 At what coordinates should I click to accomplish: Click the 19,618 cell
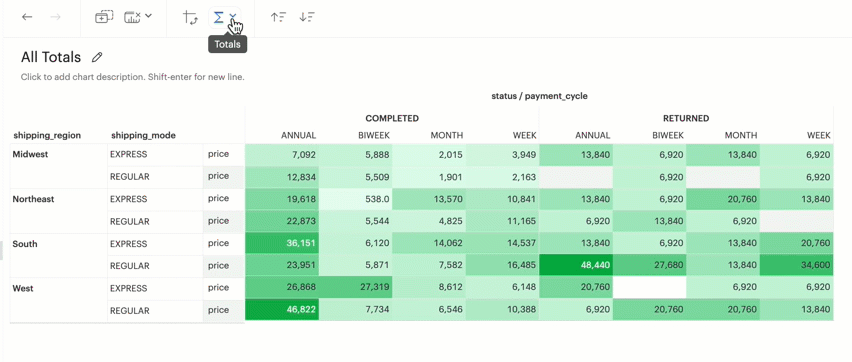[282, 199]
